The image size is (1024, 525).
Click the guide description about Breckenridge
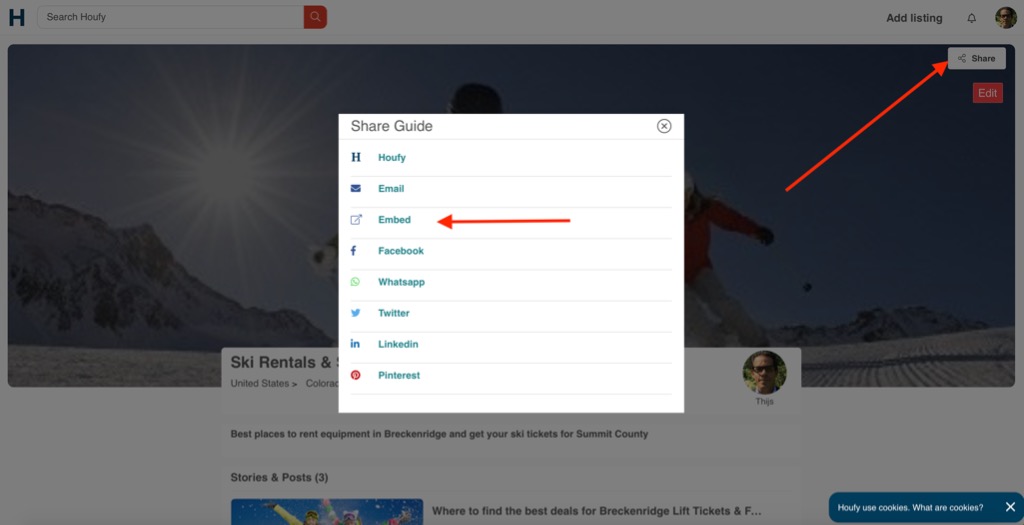[439, 434]
